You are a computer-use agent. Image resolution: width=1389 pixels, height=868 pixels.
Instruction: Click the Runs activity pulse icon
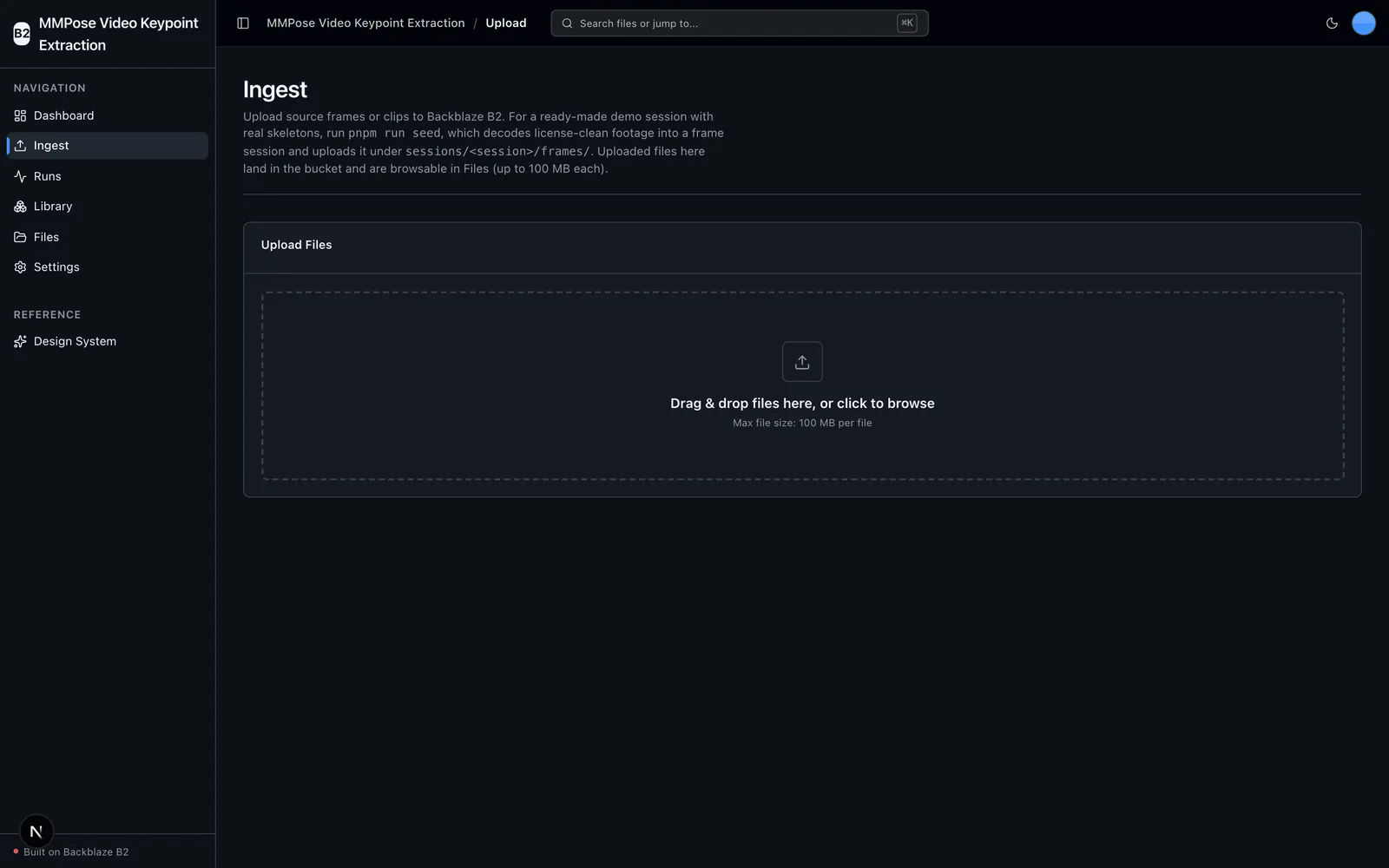click(20, 176)
